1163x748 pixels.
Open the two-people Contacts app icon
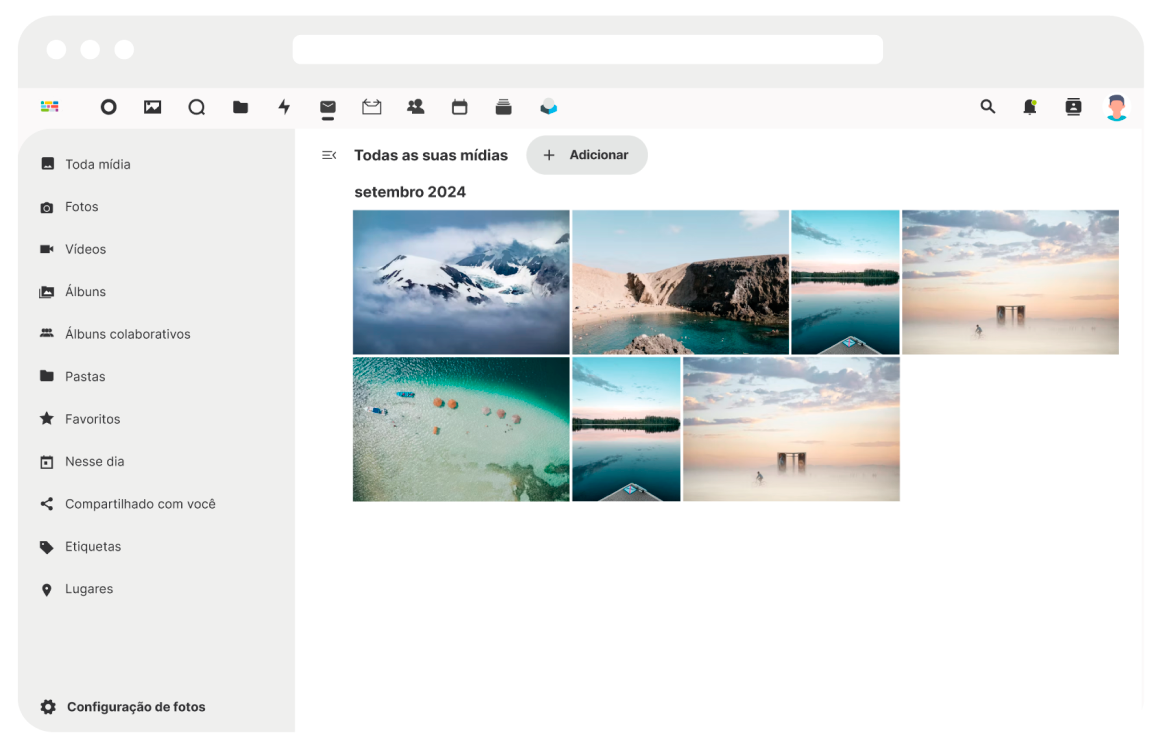(415, 107)
